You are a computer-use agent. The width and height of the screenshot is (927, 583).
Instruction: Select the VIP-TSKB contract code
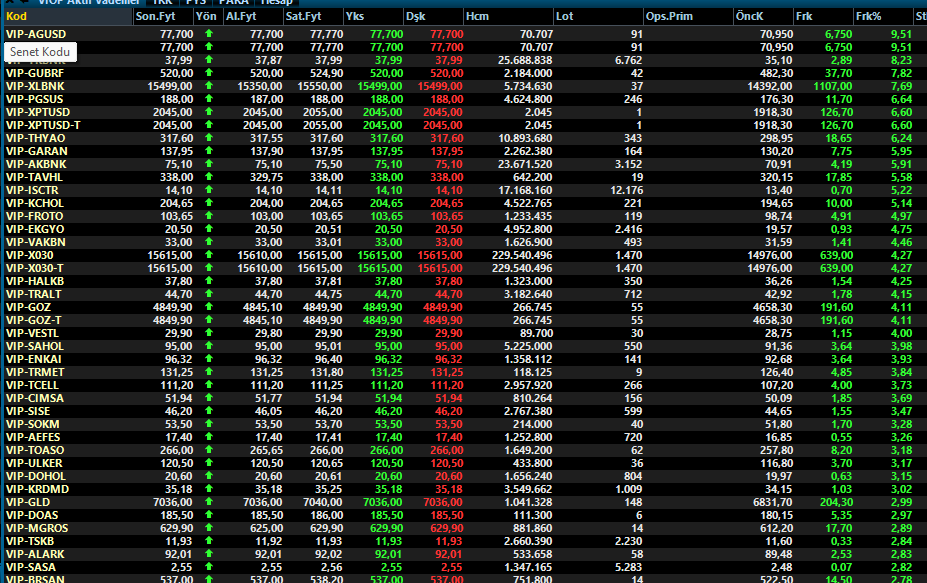point(30,542)
